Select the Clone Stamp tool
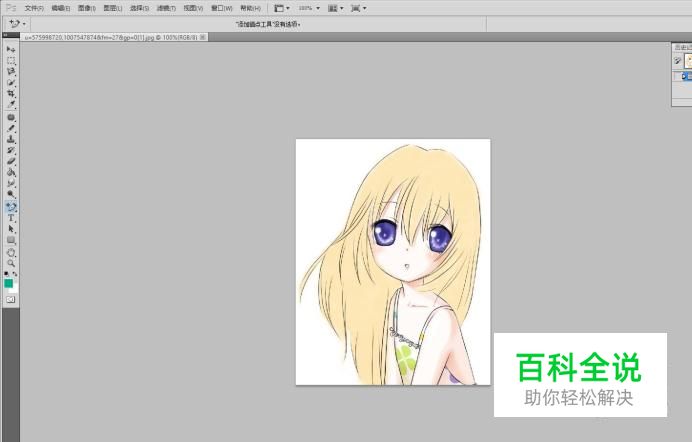The width and height of the screenshot is (692, 442). point(11,139)
